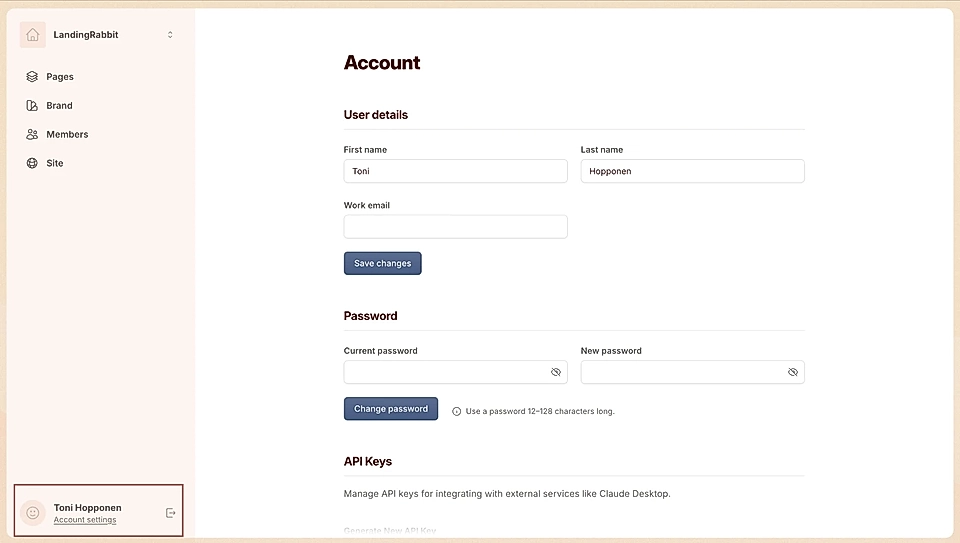
Task: Click the Site globe icon
Action: click(32, 163)
